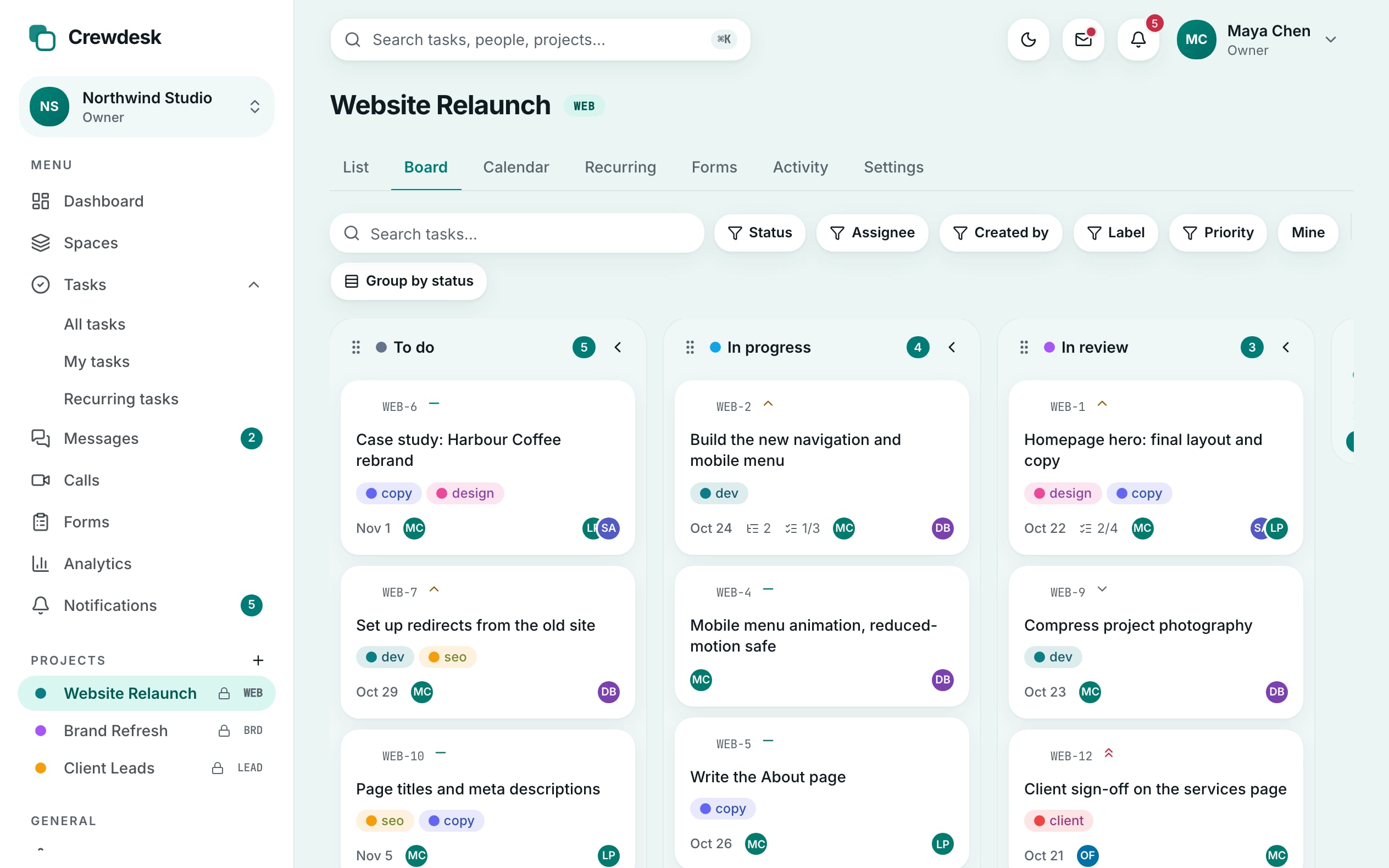This screenshot has height=868, width=1389.
Task: Click checklist 2/4 on WEB-1 card
Action: click(x=1098, y=528)
